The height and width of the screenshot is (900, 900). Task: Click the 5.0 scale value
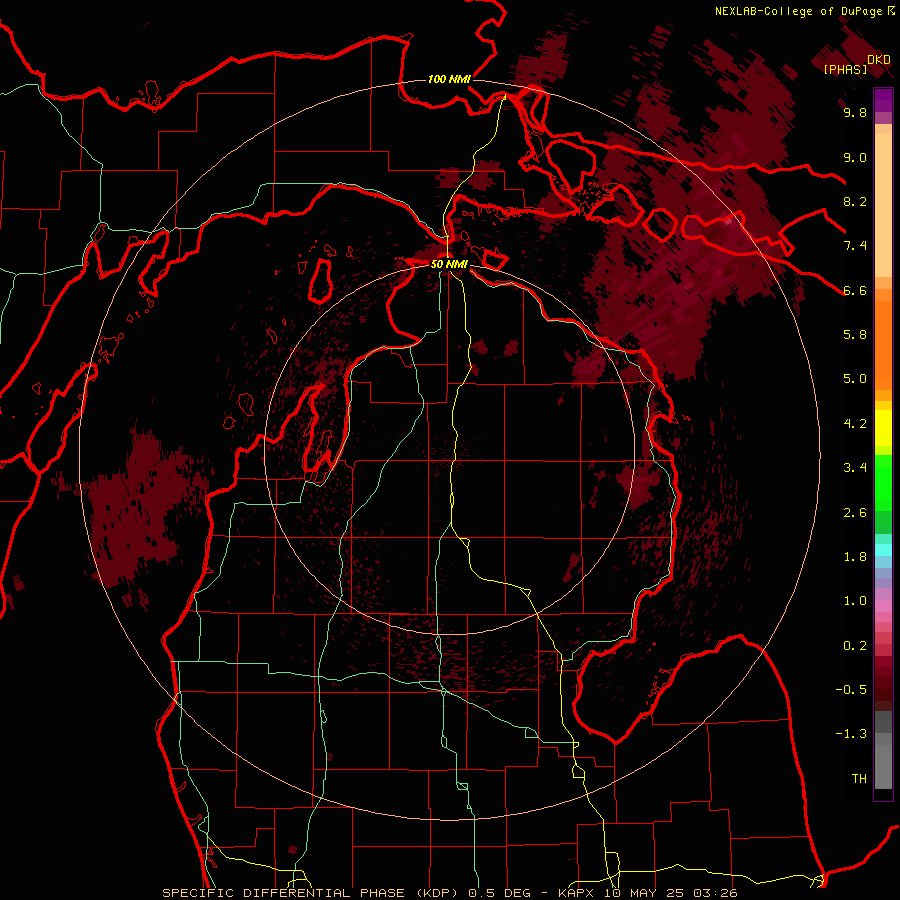point(855,379)
